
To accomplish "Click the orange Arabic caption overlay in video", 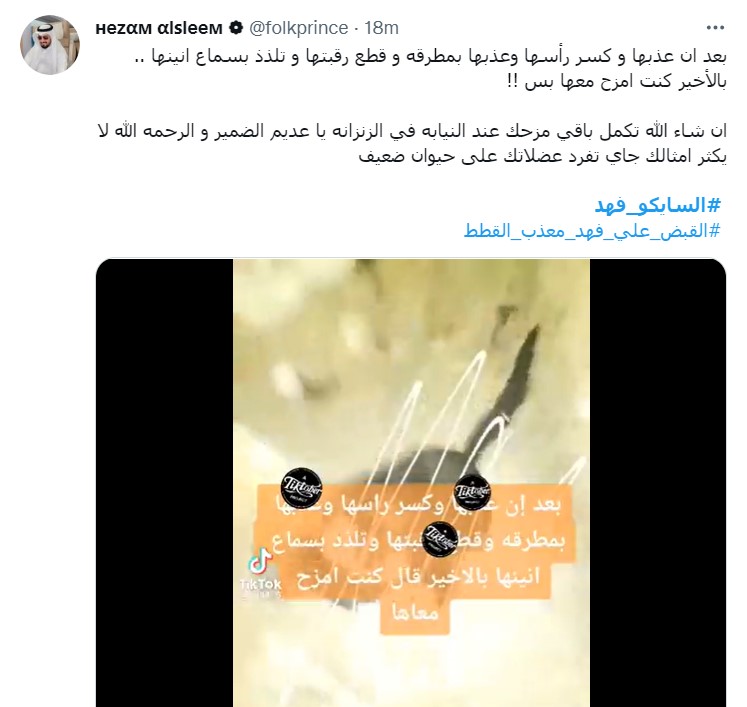I will [x=415, y=559].
